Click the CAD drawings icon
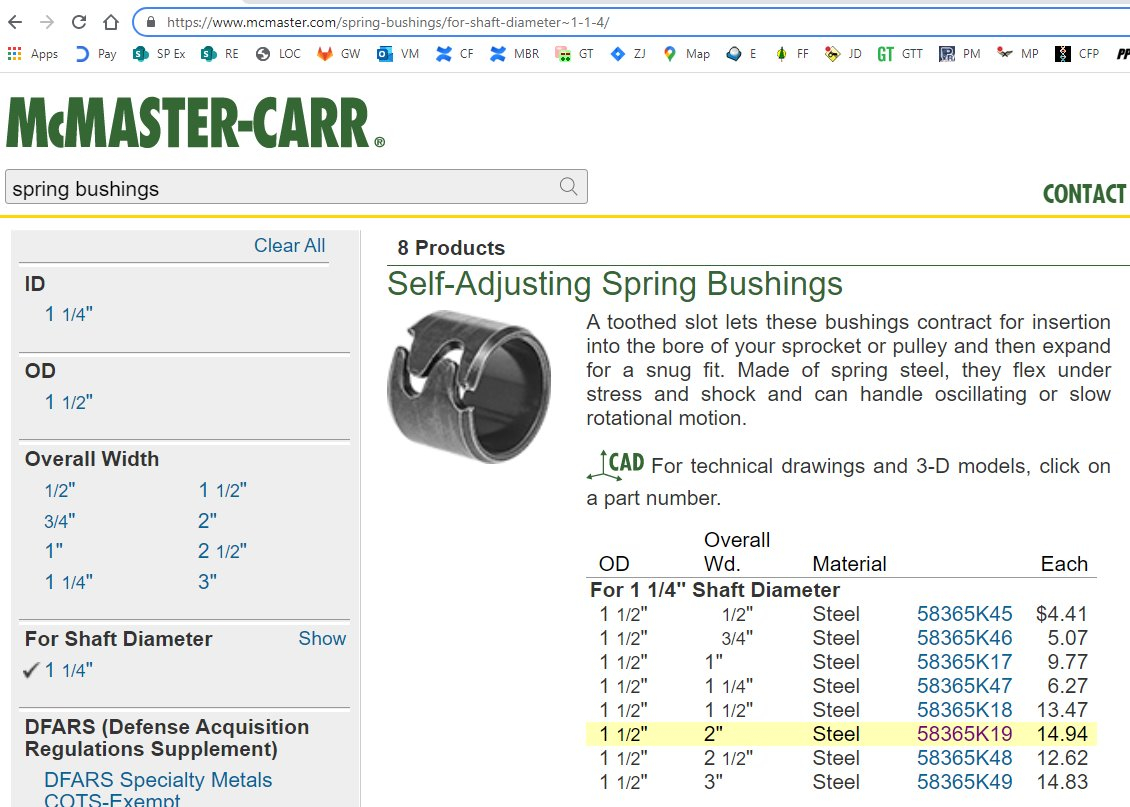Screen dimensions: 1130x807 616,465
